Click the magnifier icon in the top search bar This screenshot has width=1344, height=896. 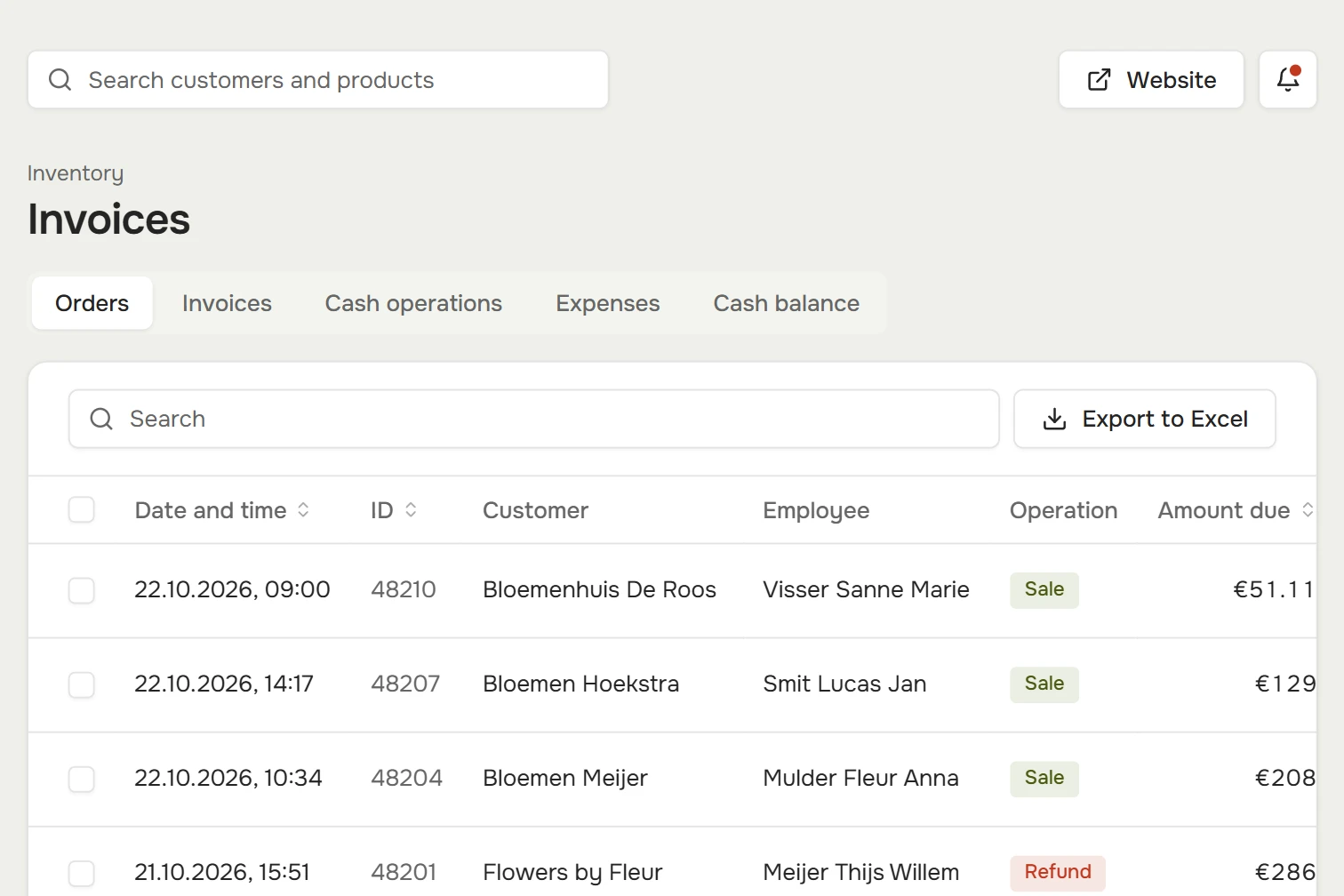[x=60, y=80]
